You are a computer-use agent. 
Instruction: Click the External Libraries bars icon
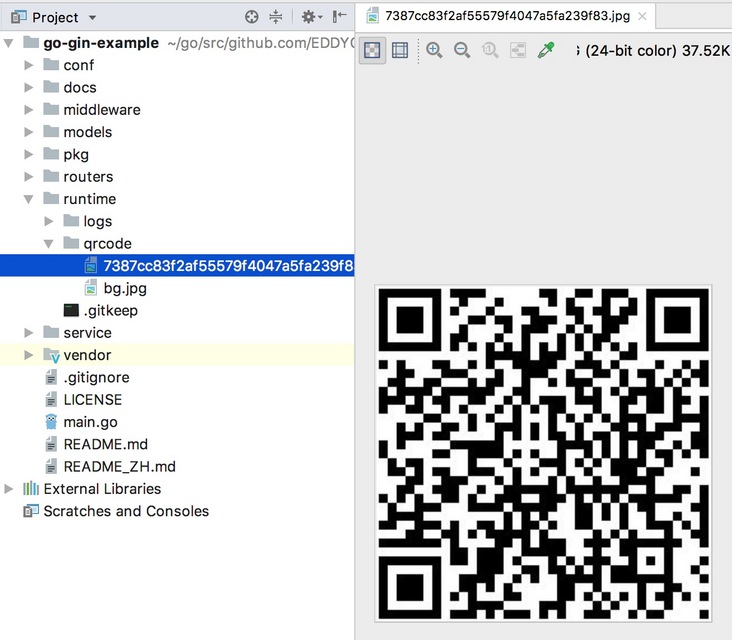point(31,488)
